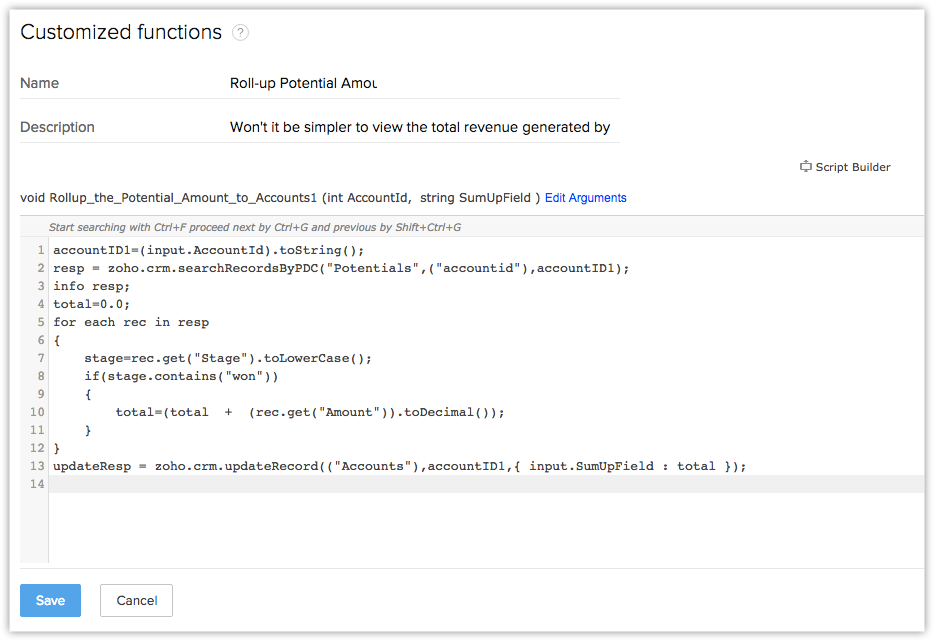934x641 pixels.
Task: Click the stage assignment on line 7
Action: (x=230, y=358)
